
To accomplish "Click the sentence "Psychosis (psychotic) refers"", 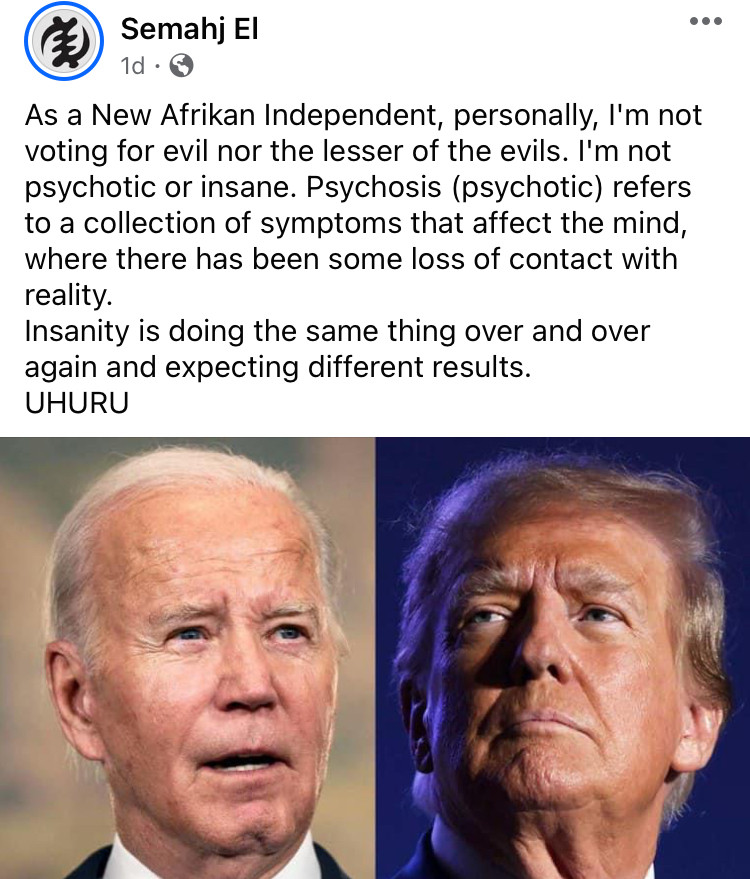I will coord(498,187).
